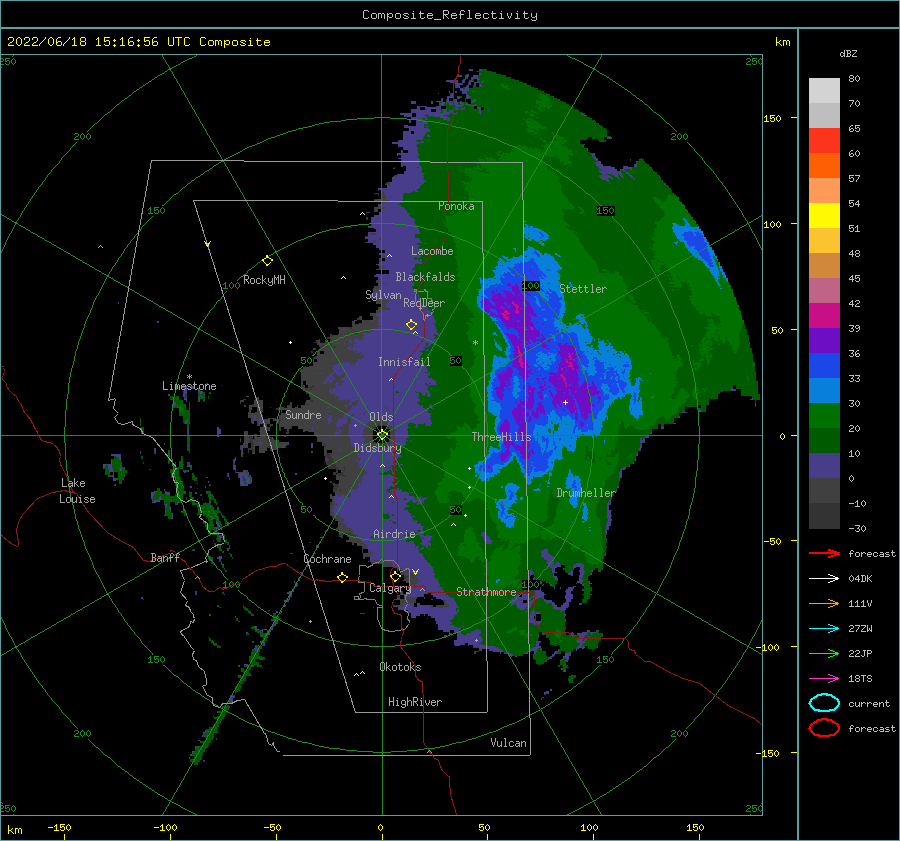Screen dimensions: 900x841
Task: Click the white plus marker east of ThreeHills
Action: pos(565,402)
